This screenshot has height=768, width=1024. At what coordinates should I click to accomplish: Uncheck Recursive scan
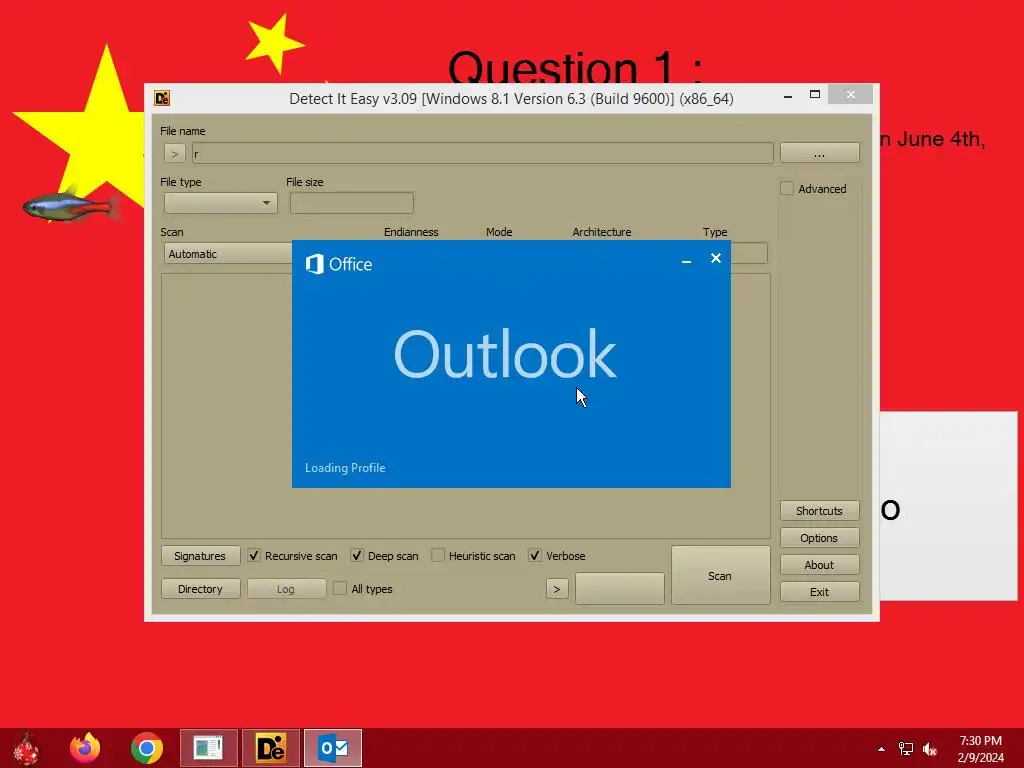click(x=254, y=556)
